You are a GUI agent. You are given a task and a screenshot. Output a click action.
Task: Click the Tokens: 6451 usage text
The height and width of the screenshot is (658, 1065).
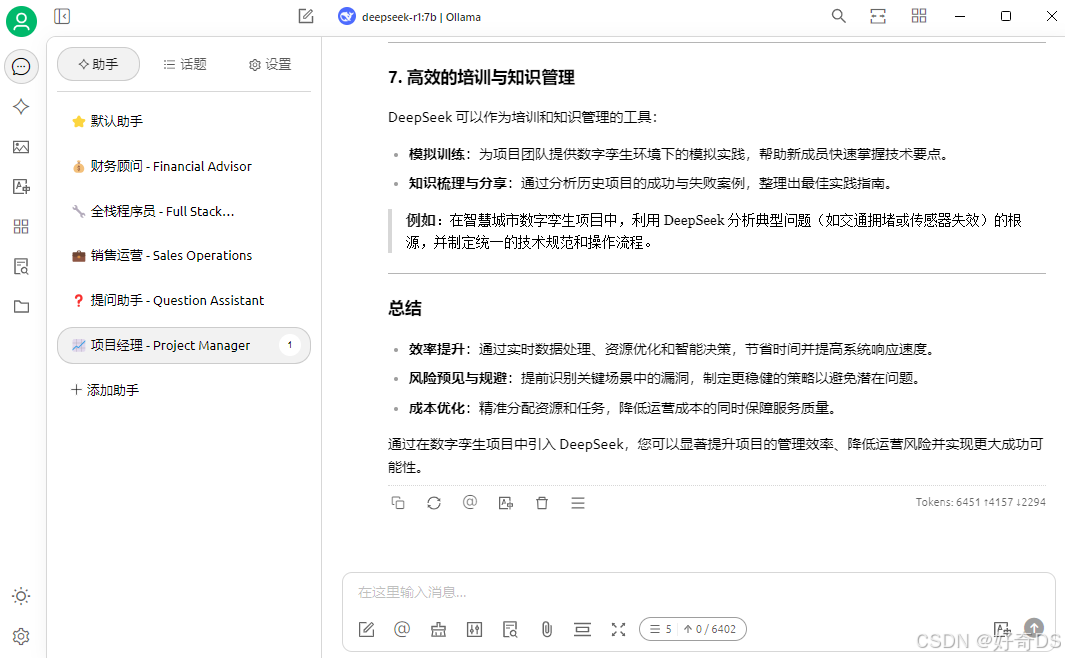tap(980, 502)
